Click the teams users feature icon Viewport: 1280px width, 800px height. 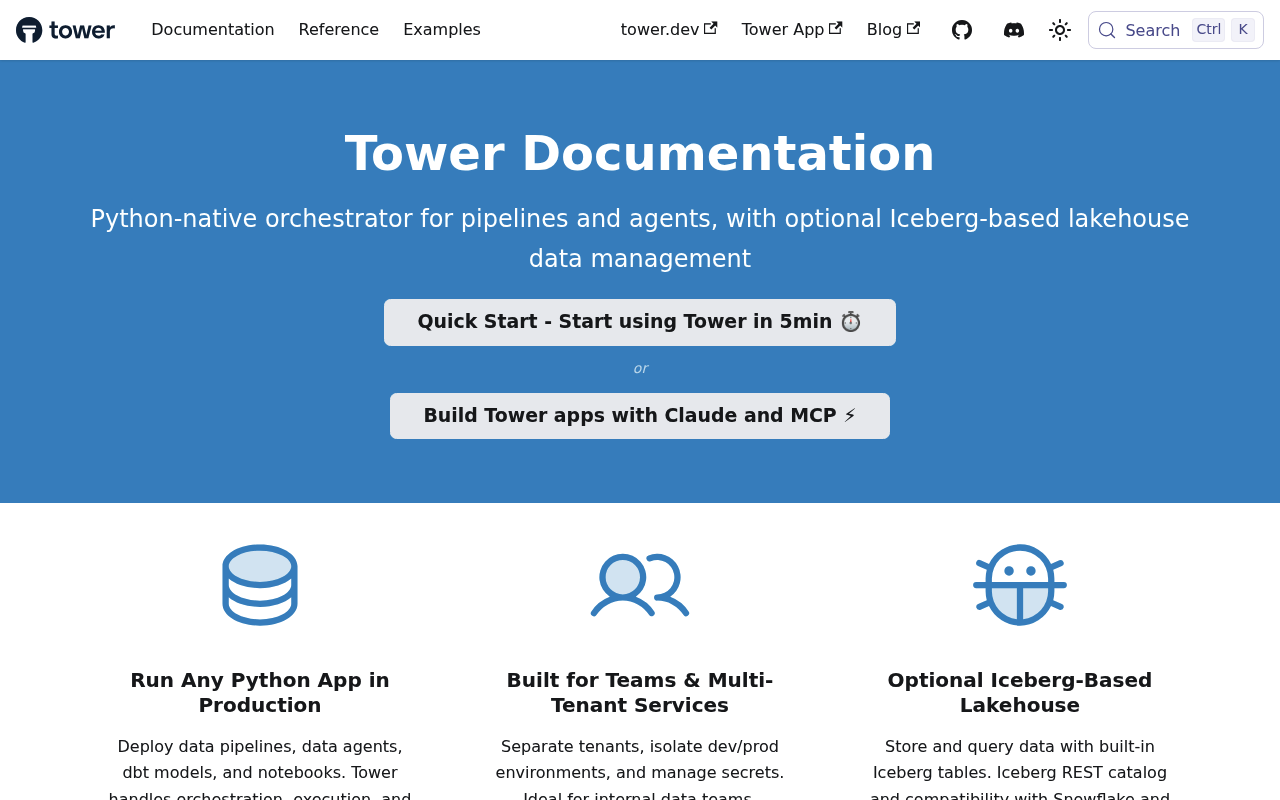pos(640,585)
